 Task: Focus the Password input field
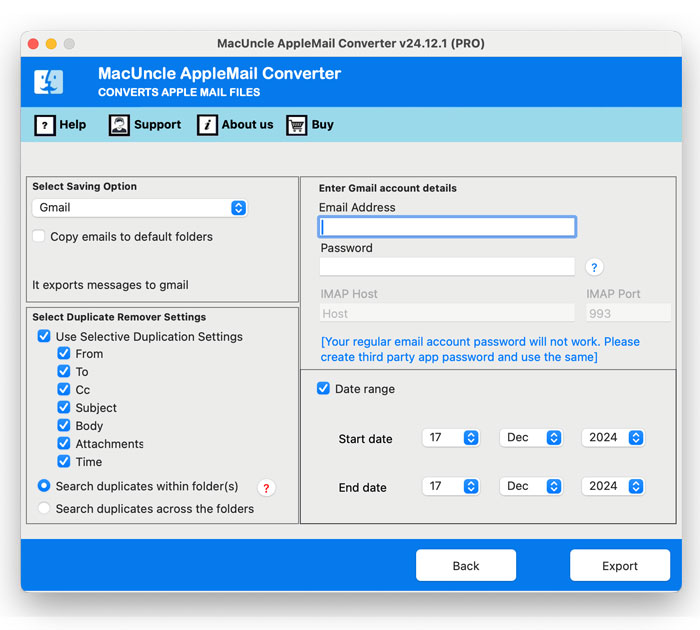pos(447,267)
